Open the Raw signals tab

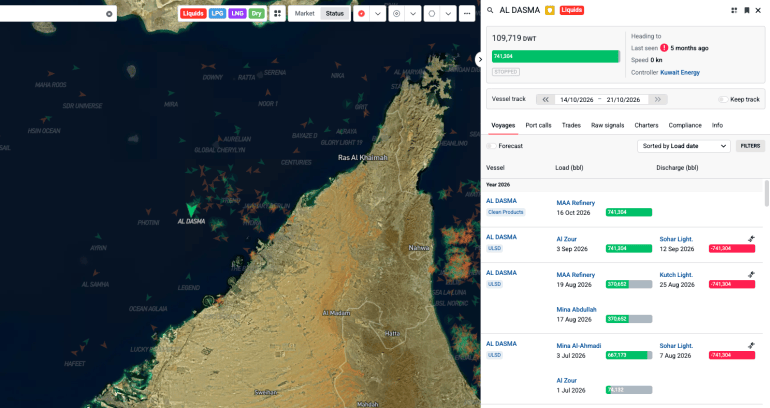[607, 125]
